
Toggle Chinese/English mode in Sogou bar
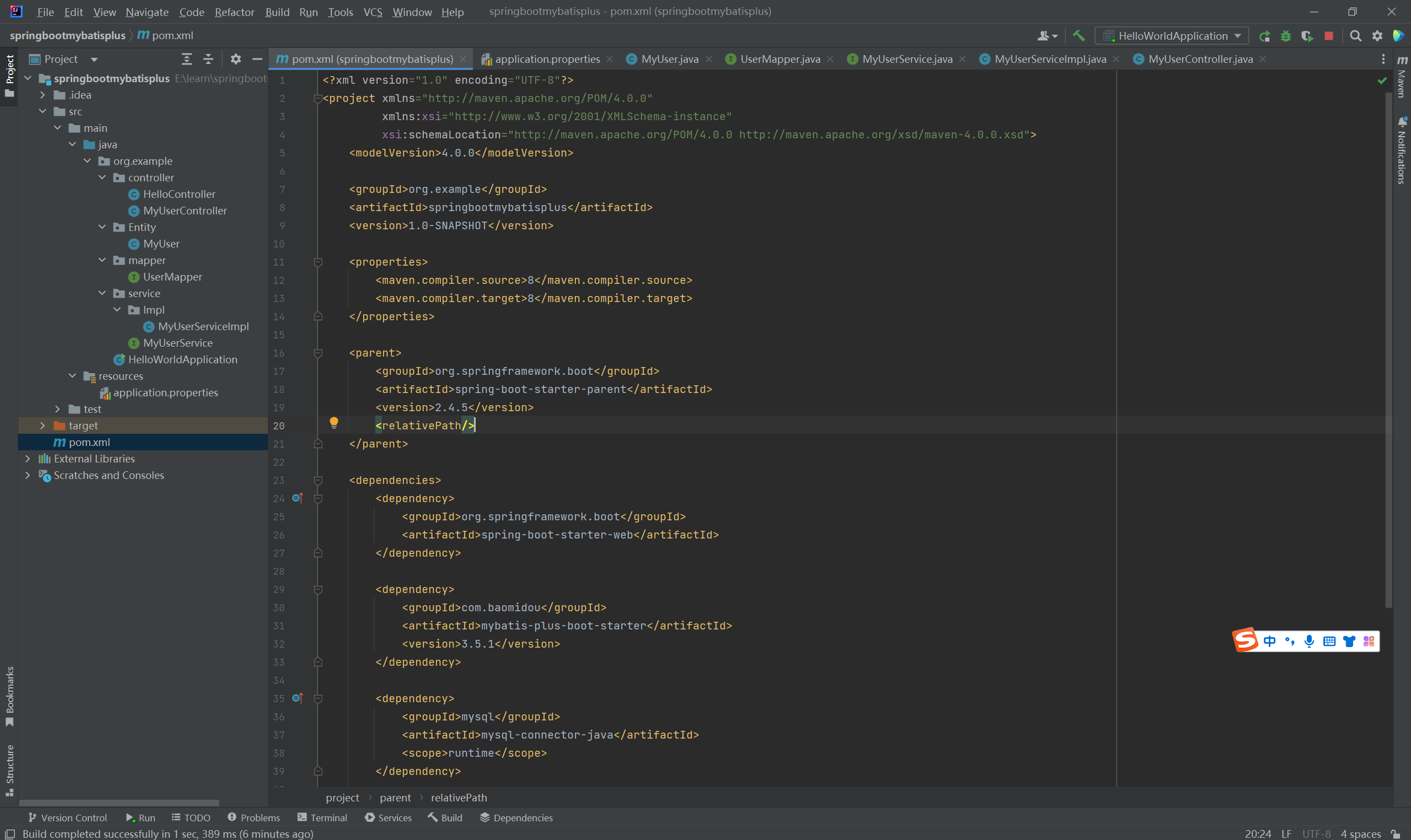pos(1269,641)
